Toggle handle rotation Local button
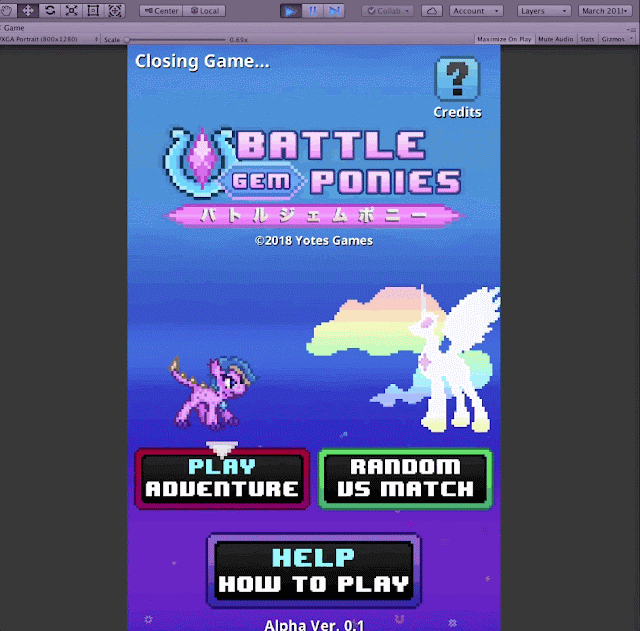The height and width of the screenshot is (631, 640). 204,11
